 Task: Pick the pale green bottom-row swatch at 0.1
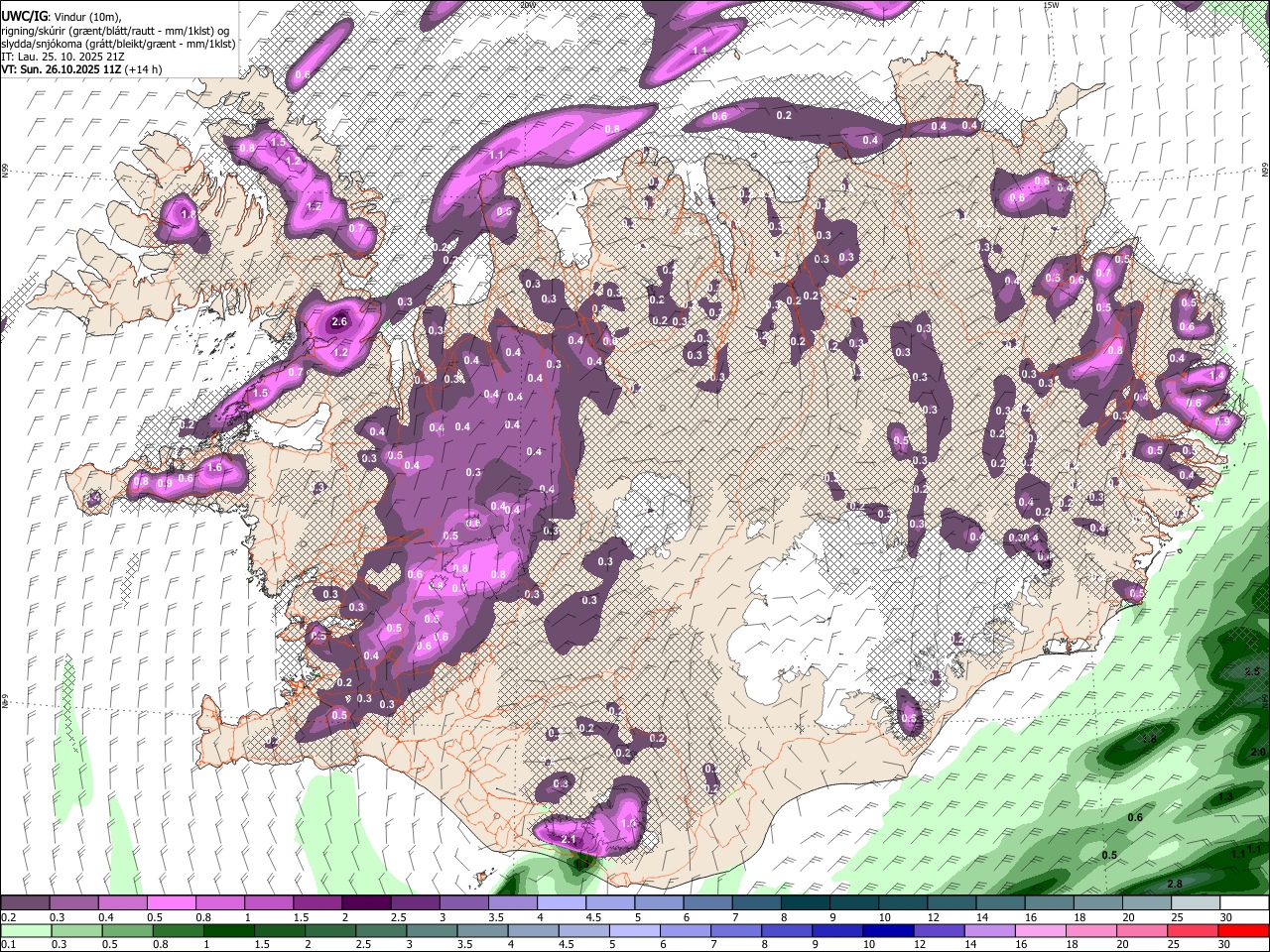point(25,930)
